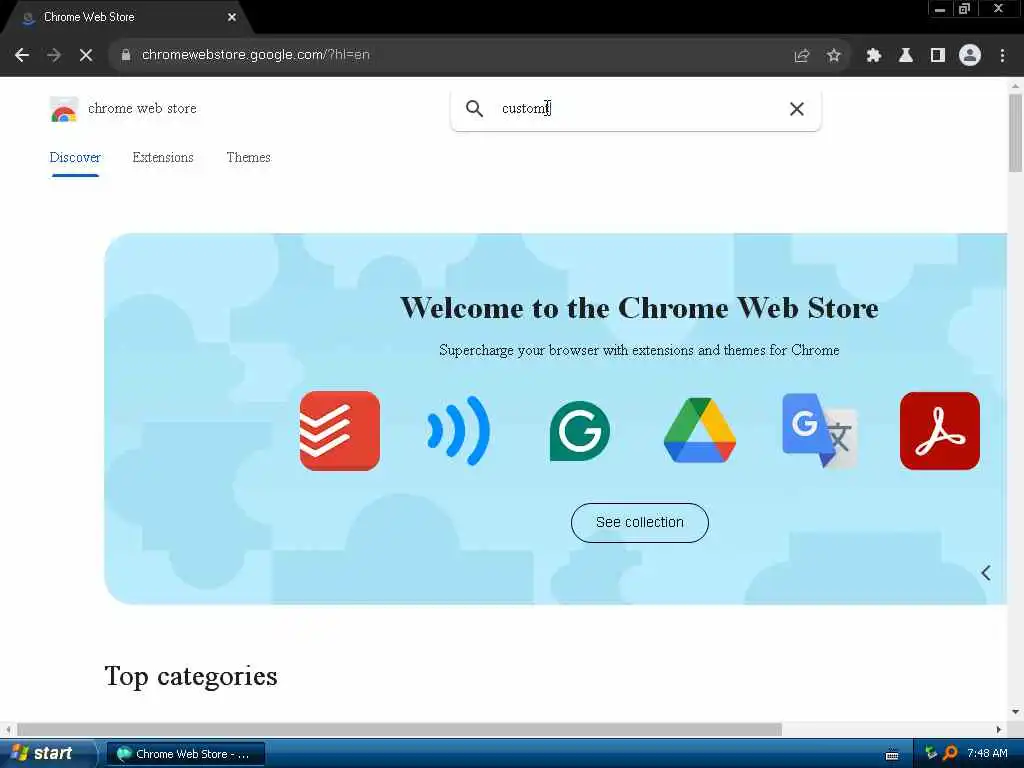1024x768 pixels.
Task: Click the Adobe Acrobat icon
Action: coord(940,431)
